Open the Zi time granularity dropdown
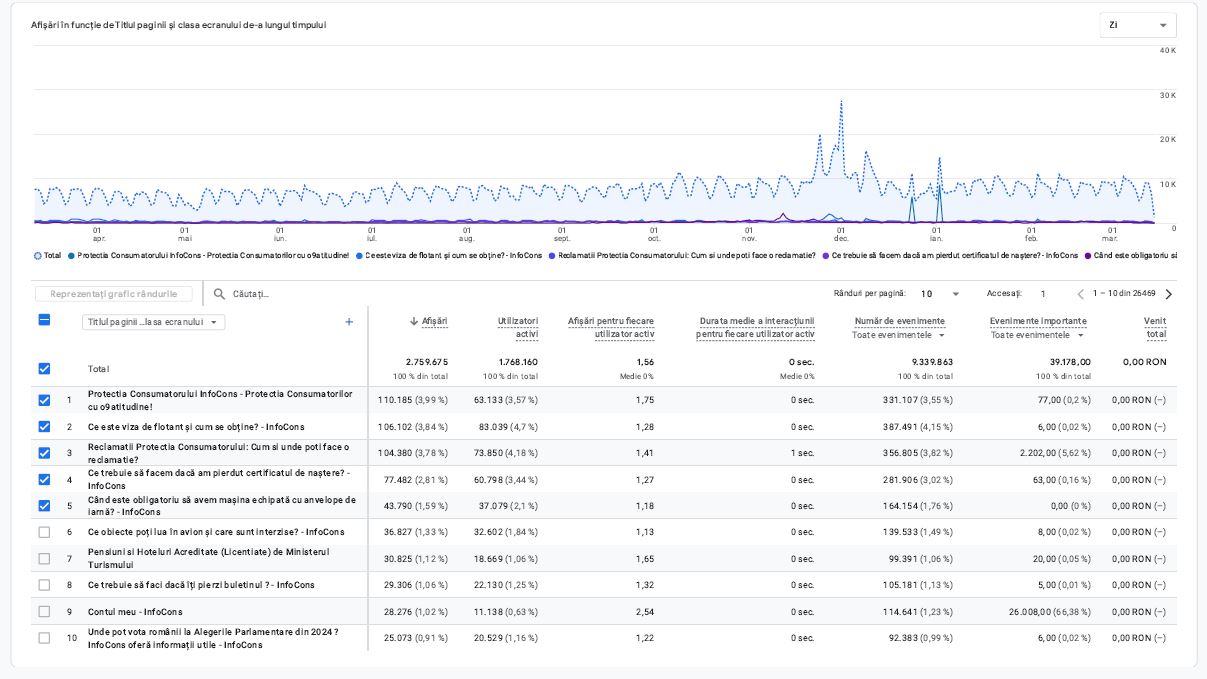This screenshot has height=679, width=1207. click(x=1137, y=25)
